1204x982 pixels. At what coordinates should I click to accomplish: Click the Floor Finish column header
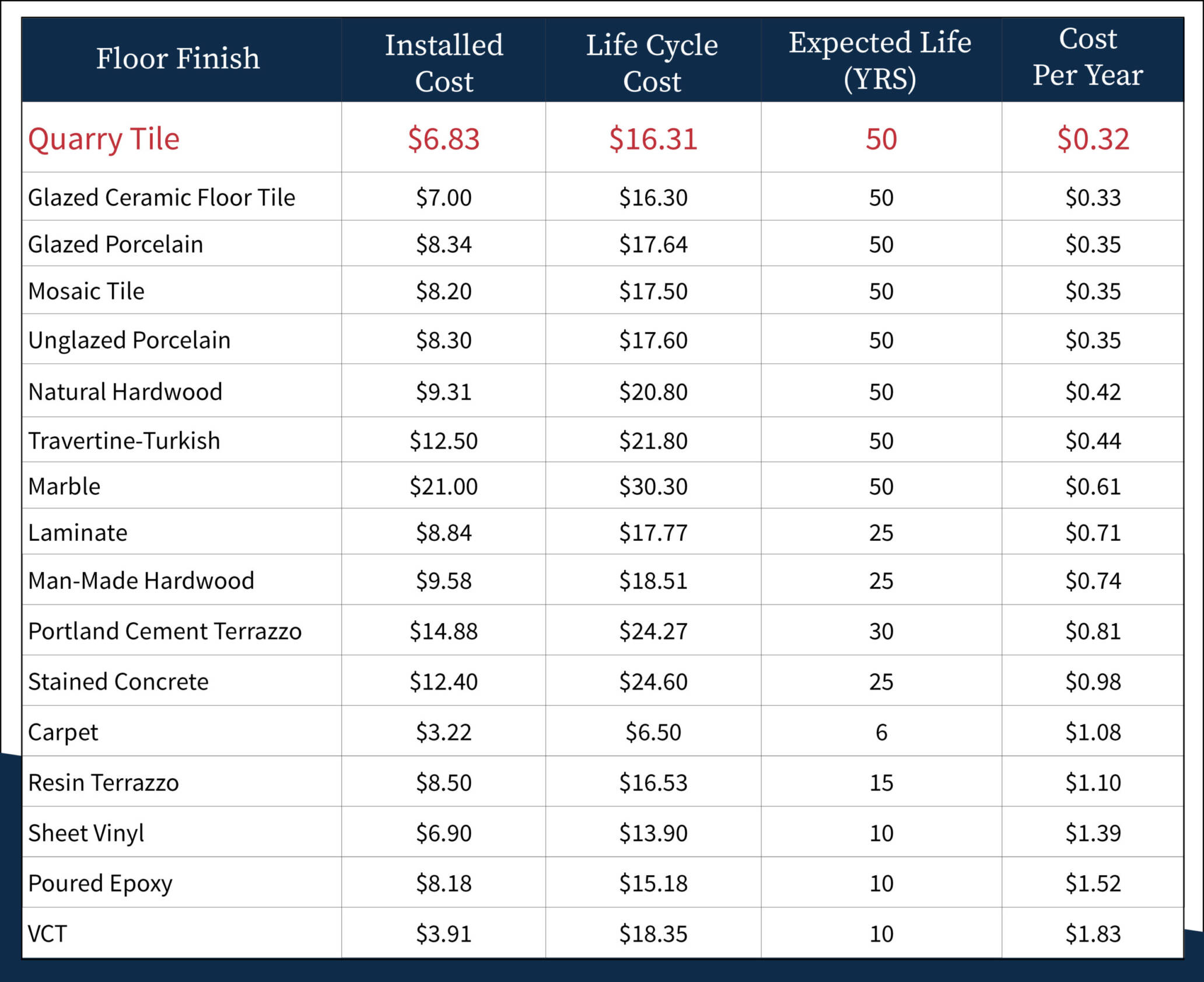tap(178, 59)
